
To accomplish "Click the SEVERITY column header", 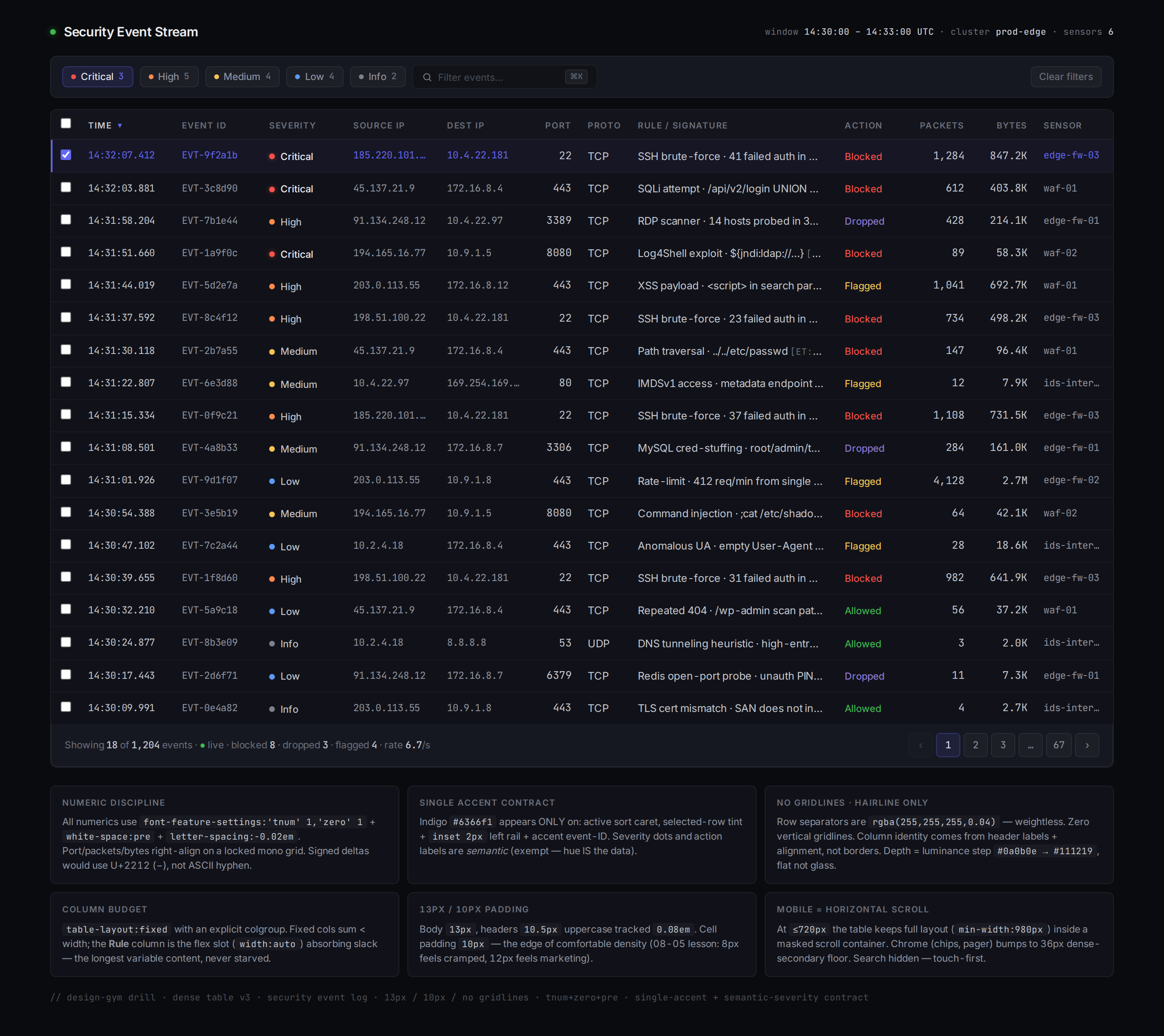I will [292, 125].
